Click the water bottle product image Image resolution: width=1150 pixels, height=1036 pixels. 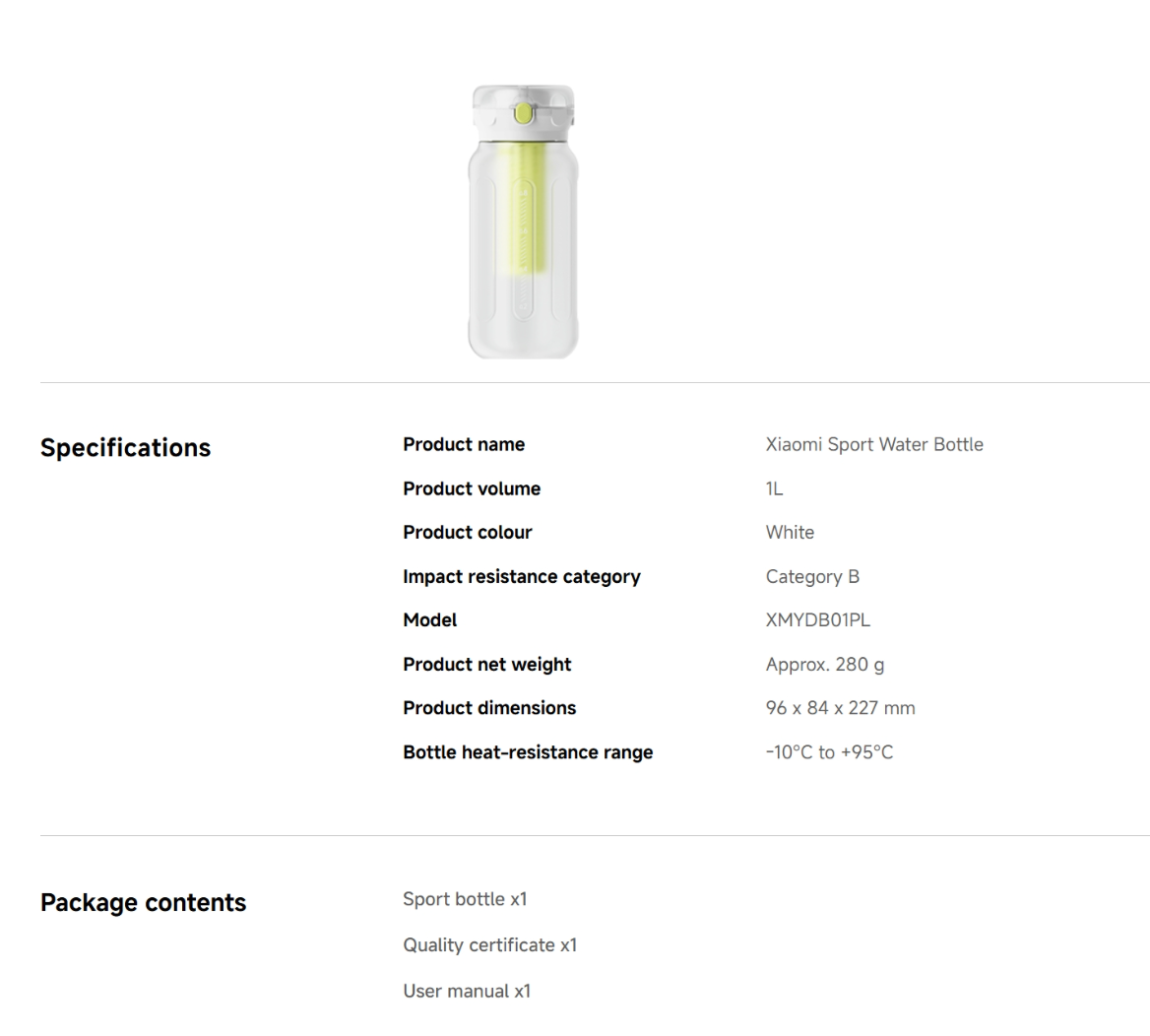click(522, 222)
